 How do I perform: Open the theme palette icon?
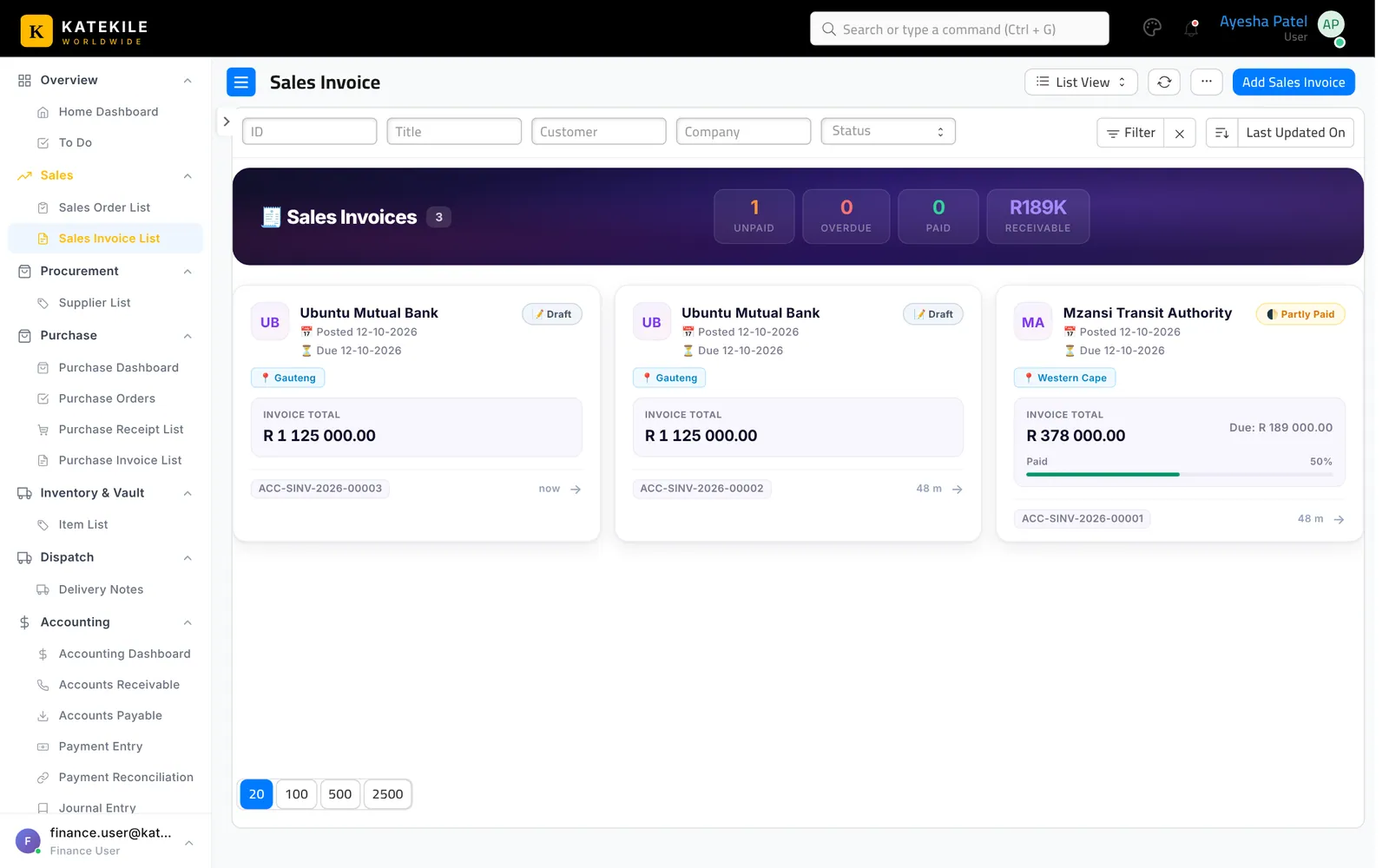(x=1152, y=28)
